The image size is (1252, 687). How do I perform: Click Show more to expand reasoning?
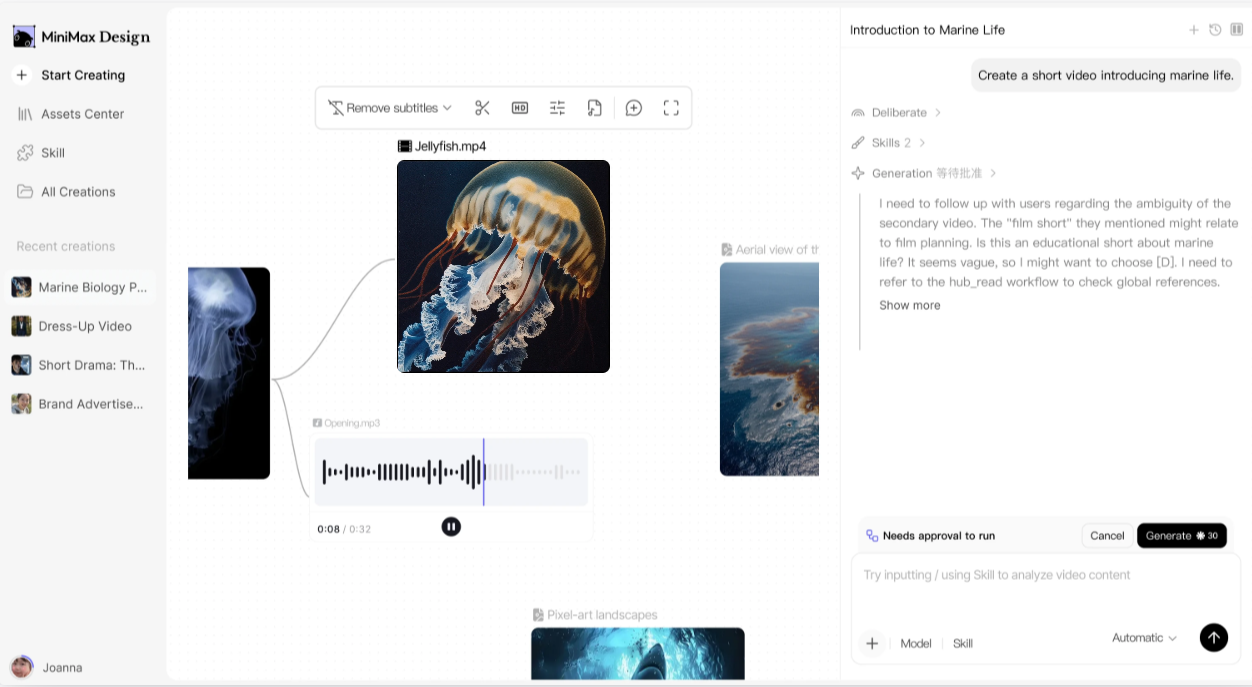pos(910,305)
